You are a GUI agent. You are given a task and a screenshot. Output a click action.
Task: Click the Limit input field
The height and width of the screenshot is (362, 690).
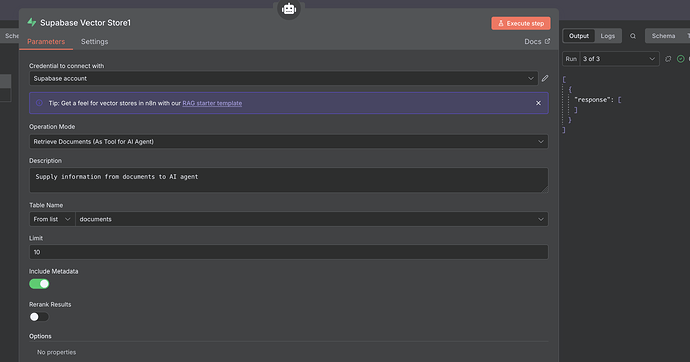[x=289, y=252]
